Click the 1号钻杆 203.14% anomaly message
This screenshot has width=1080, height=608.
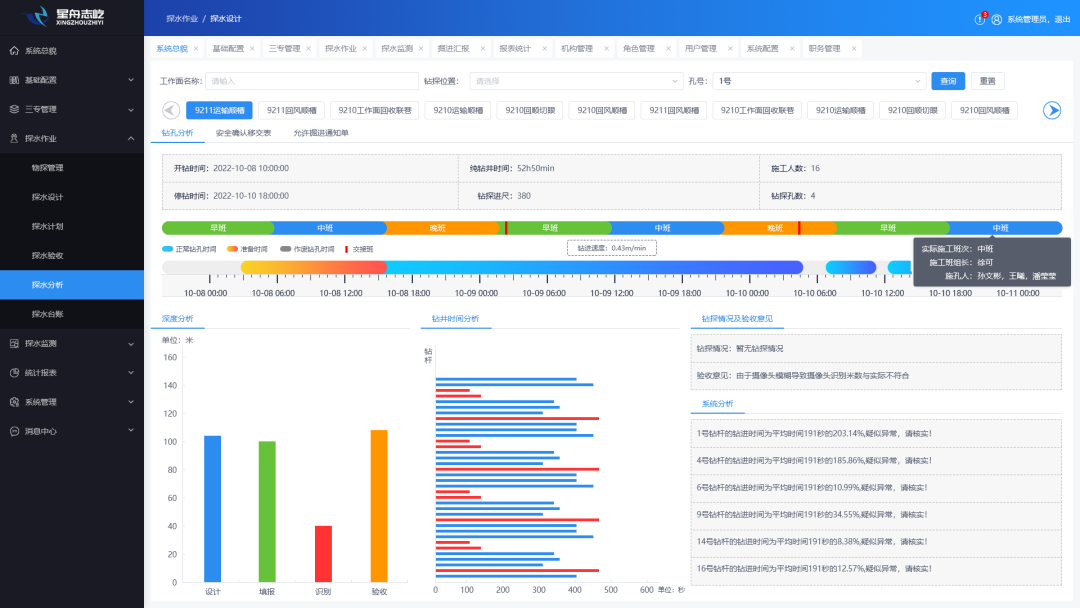coord(814,433)
